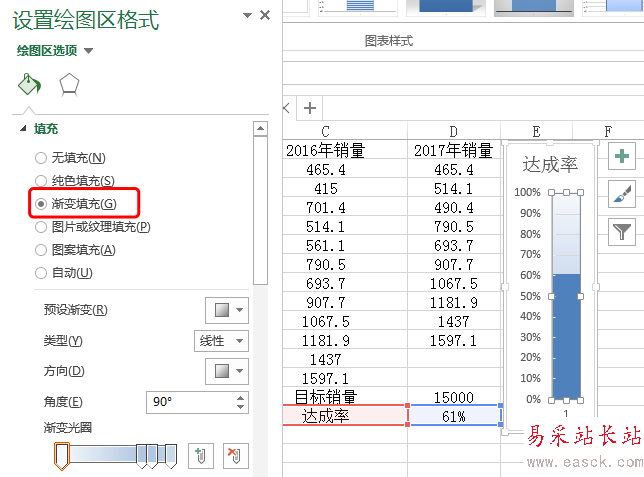Select column E header
The height and width of the screenshot is (477, 644).
(536, 131)
